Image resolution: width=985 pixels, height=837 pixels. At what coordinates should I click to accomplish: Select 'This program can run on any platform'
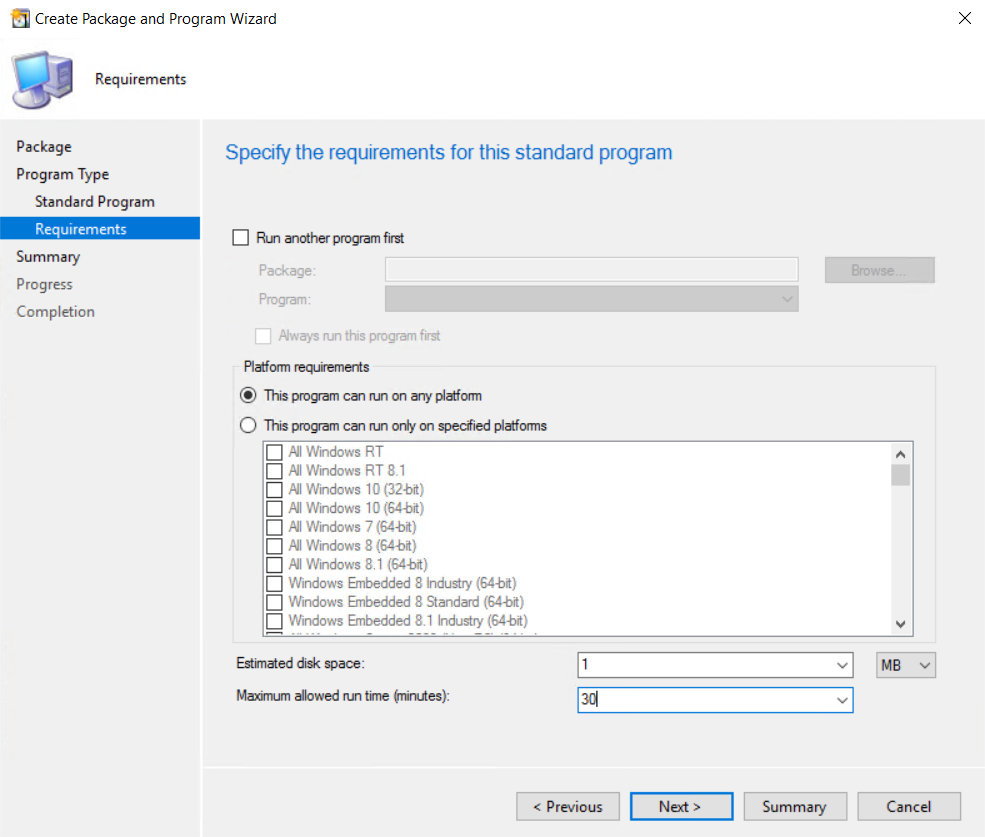point(249,395)
